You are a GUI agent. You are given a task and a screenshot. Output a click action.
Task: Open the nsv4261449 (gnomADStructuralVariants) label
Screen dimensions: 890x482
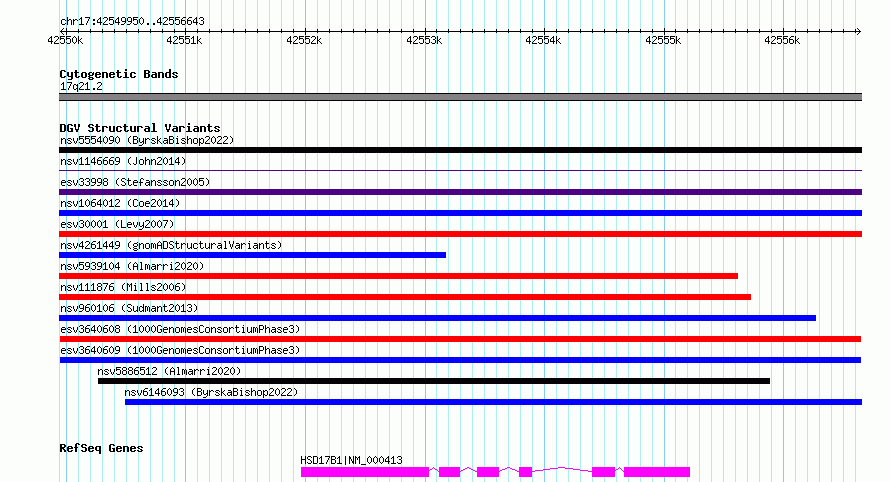(171, 245)
